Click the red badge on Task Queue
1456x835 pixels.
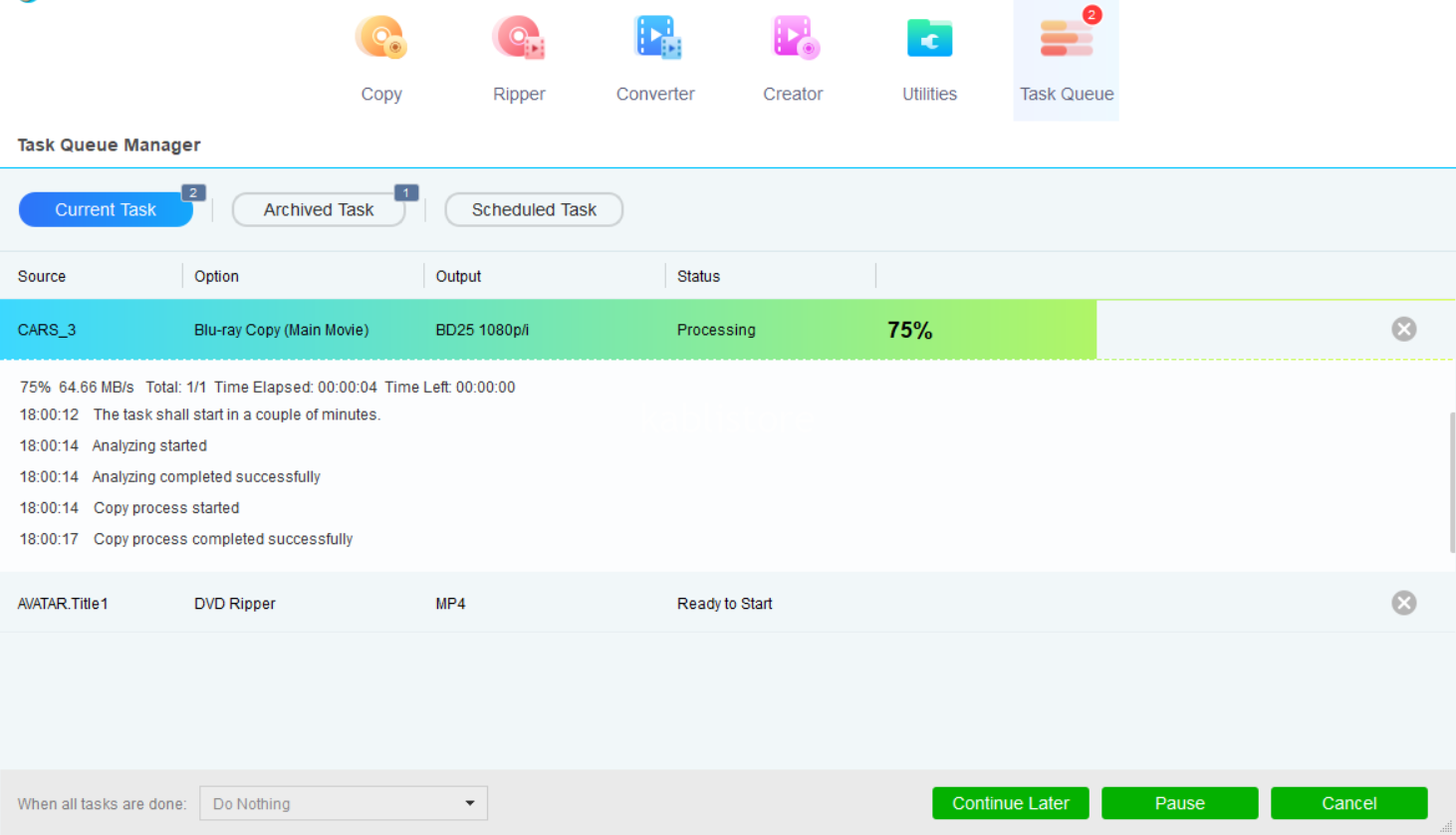coord(1092,15)
